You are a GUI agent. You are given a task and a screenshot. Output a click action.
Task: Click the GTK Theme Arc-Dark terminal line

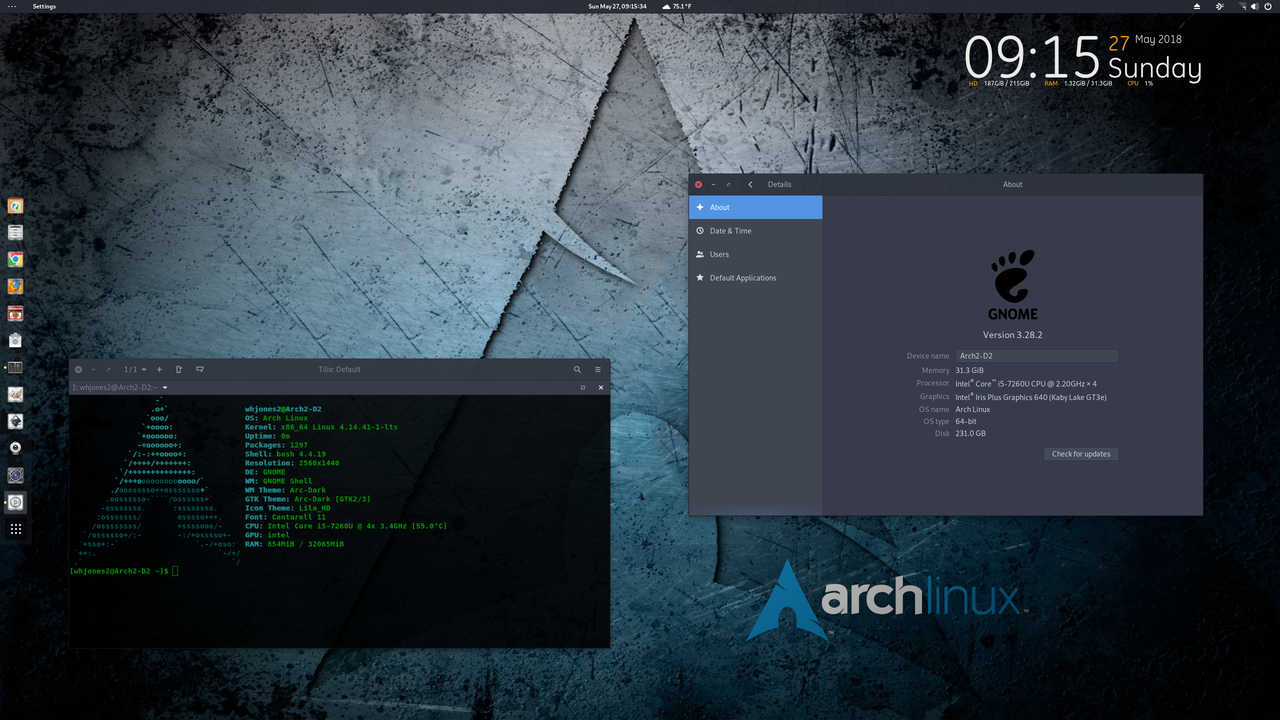[308, 499]
